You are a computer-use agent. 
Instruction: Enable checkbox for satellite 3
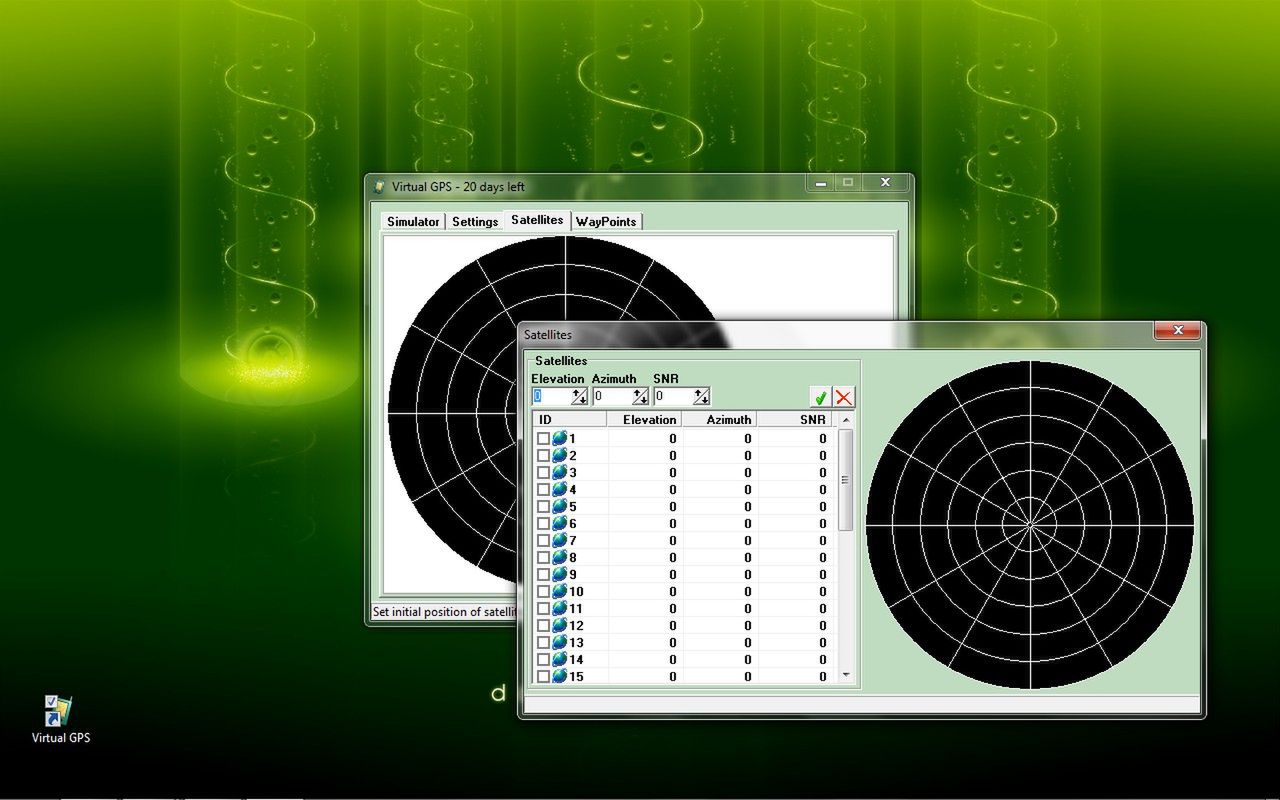(543, 472)
